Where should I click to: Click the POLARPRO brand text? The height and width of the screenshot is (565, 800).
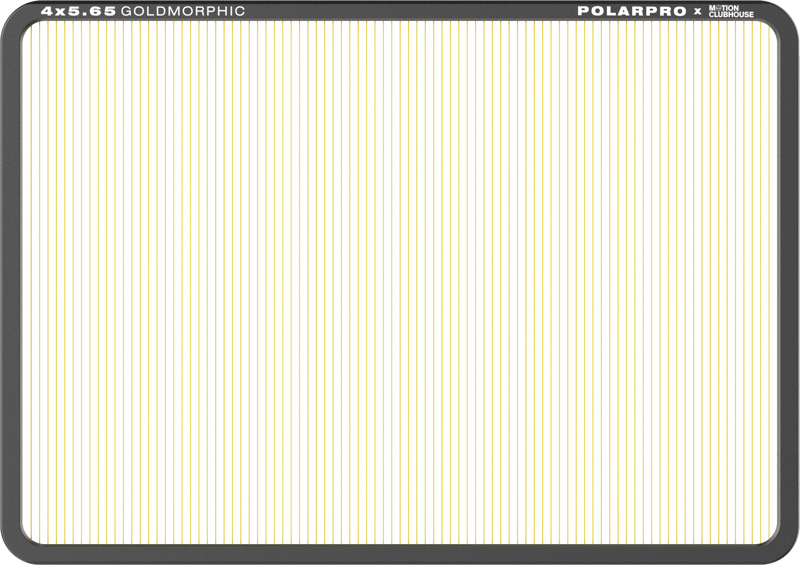tap(632, 11)
